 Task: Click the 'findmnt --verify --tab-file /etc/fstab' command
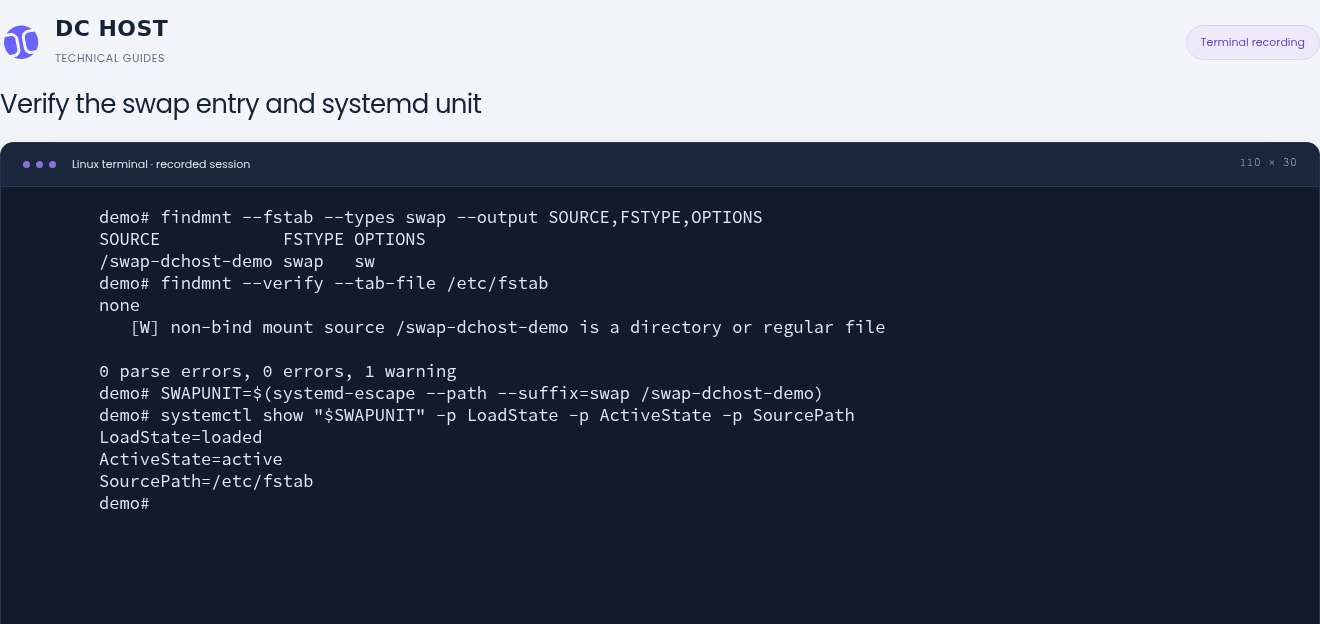[324, 283]
